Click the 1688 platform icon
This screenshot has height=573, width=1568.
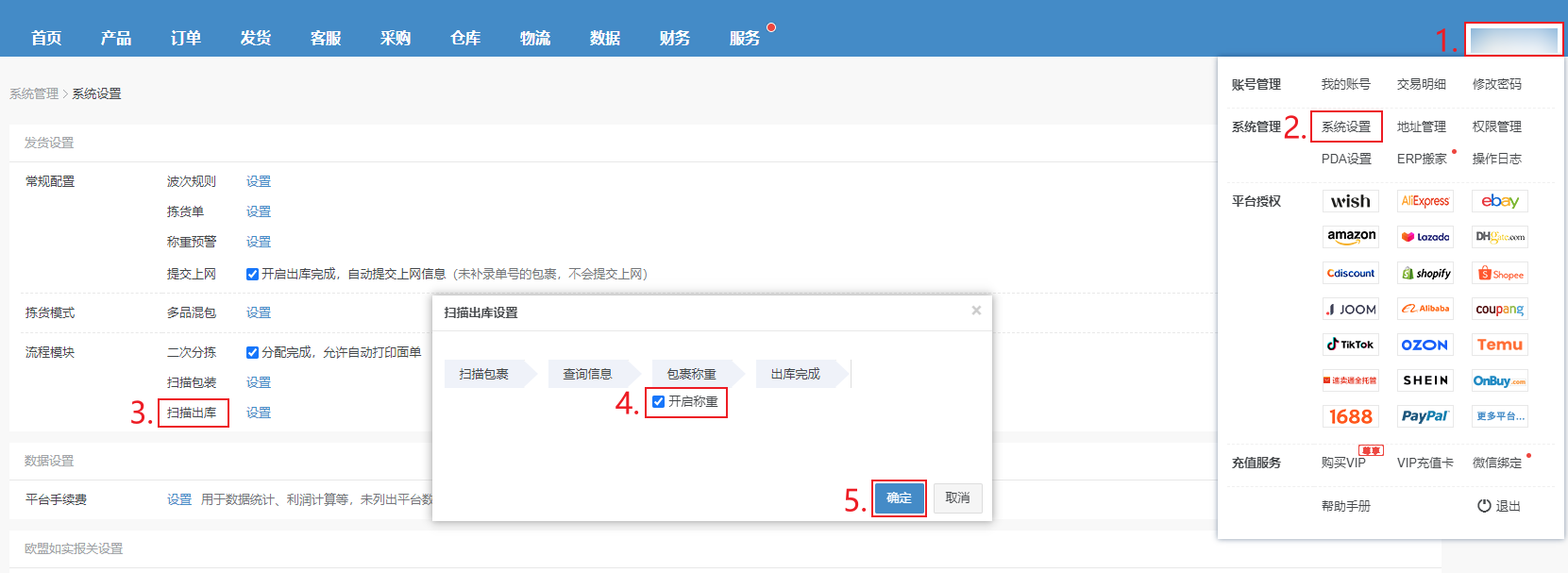pos(1351,416)
